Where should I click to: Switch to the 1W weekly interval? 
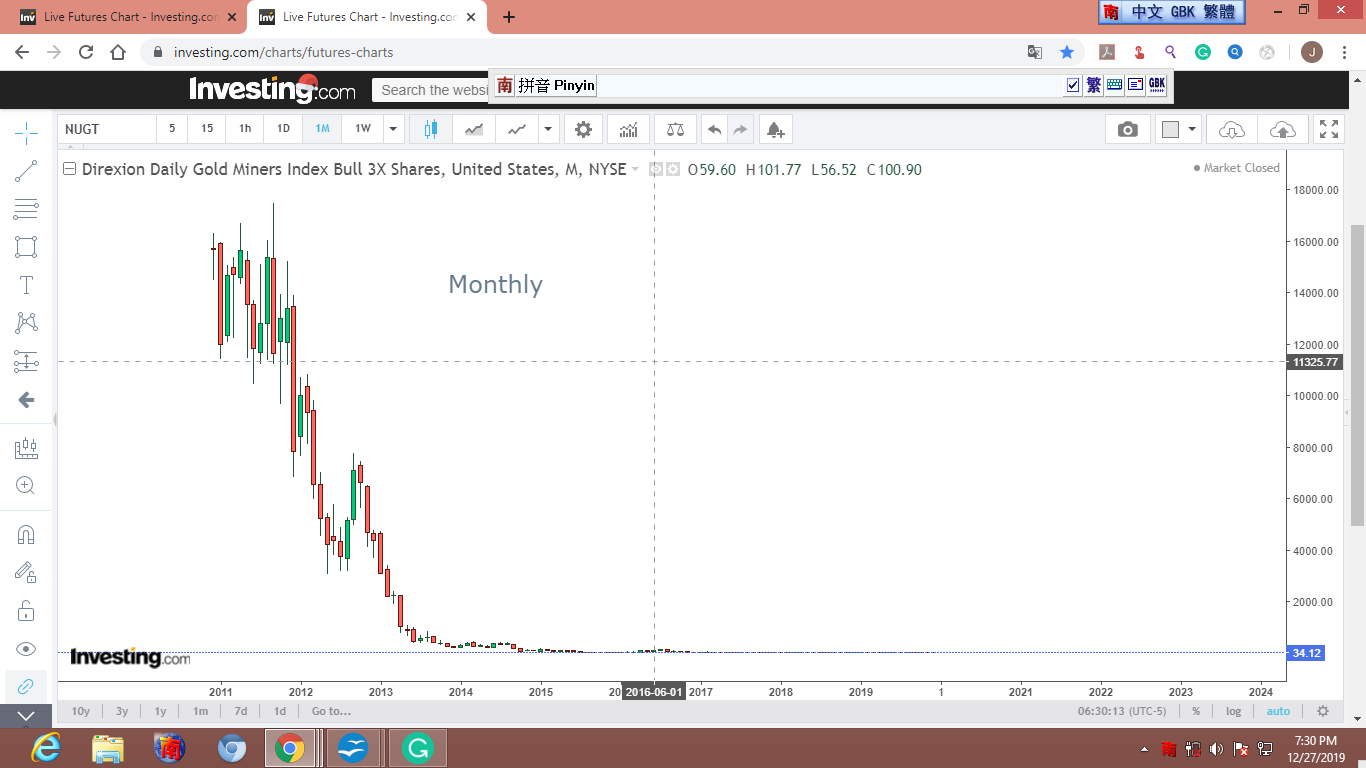pyautogui.click(x=363, y=129)
